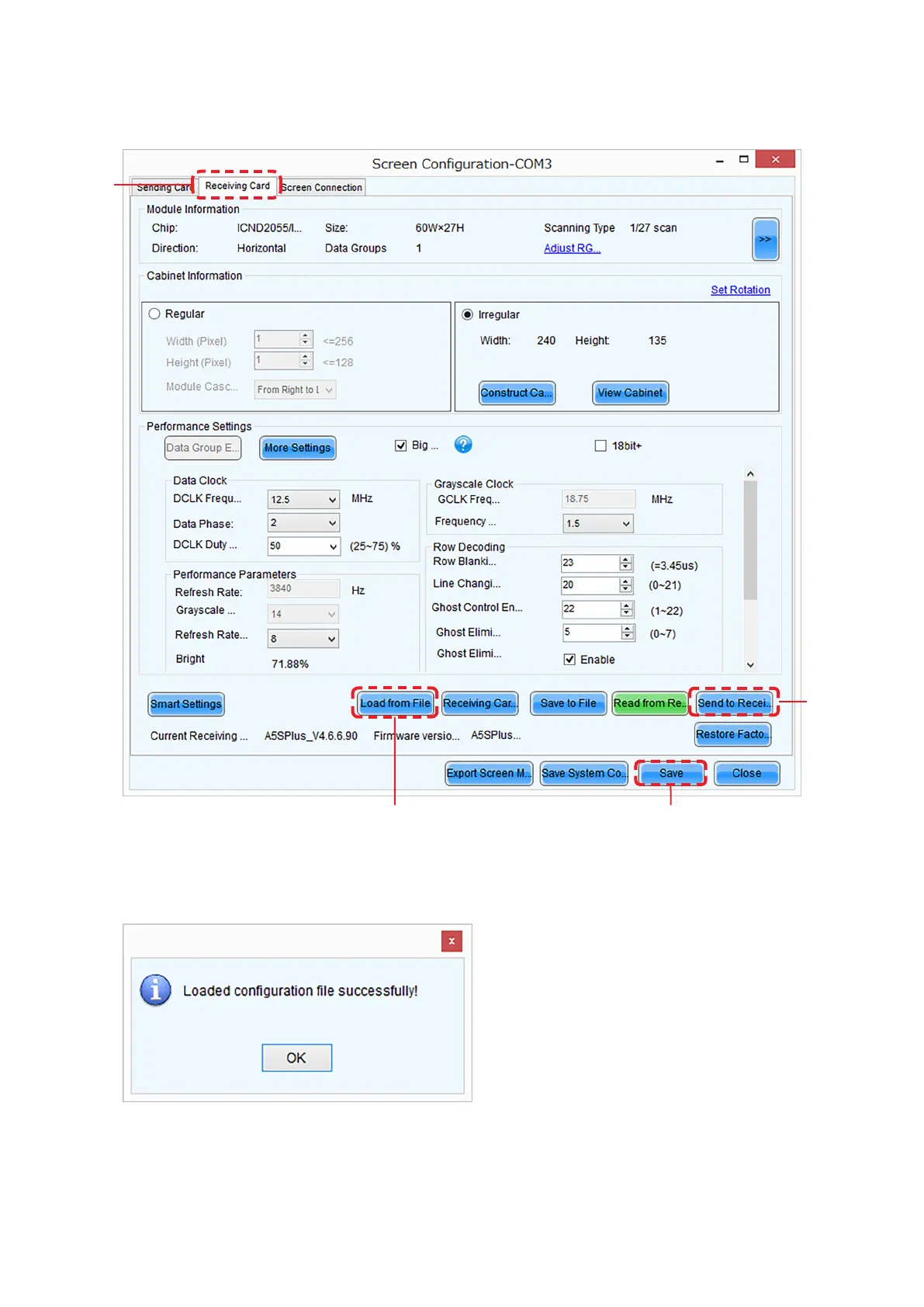
Task: Click the performance settings vertical scrollbar thumb
Action: tap(749, 539)
